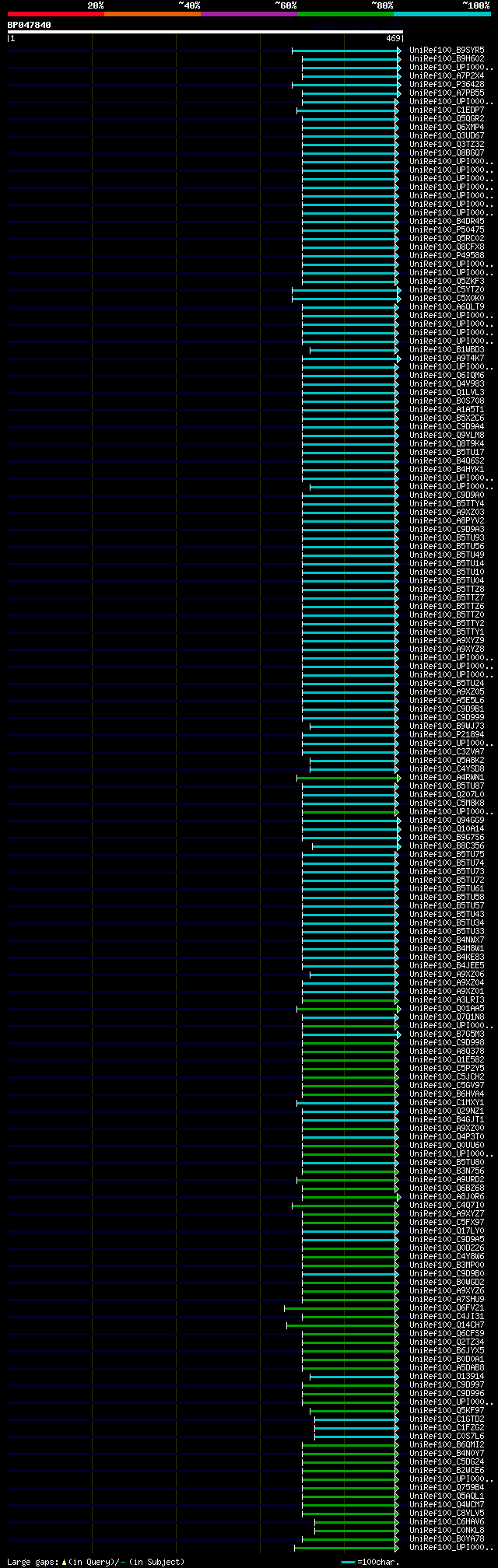Select the UniRef100_A4RWN1 row label
Viewport: 498px width, 1568px height.
click(x=447, y=777)
